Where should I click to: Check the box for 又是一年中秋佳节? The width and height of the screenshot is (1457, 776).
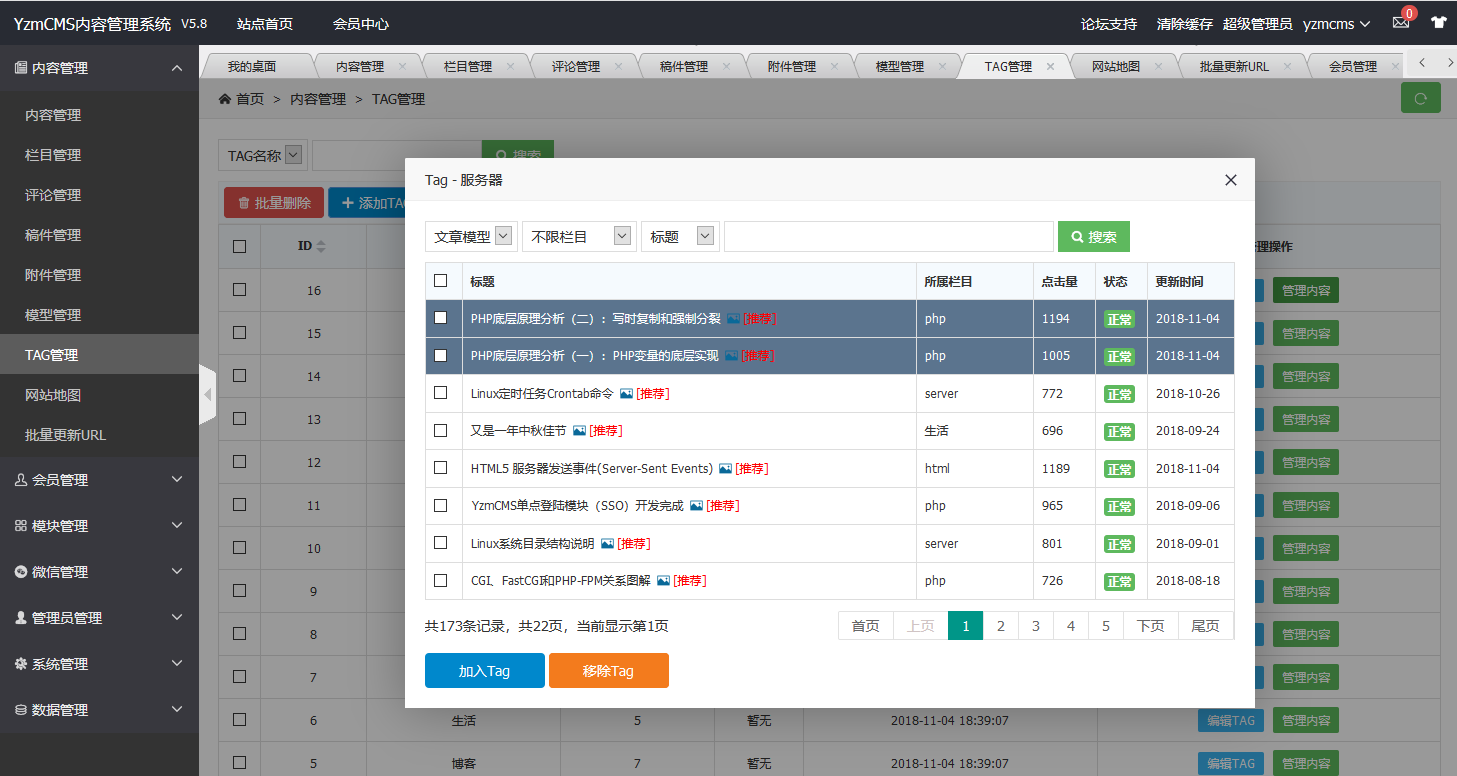[x=440, y=431]
